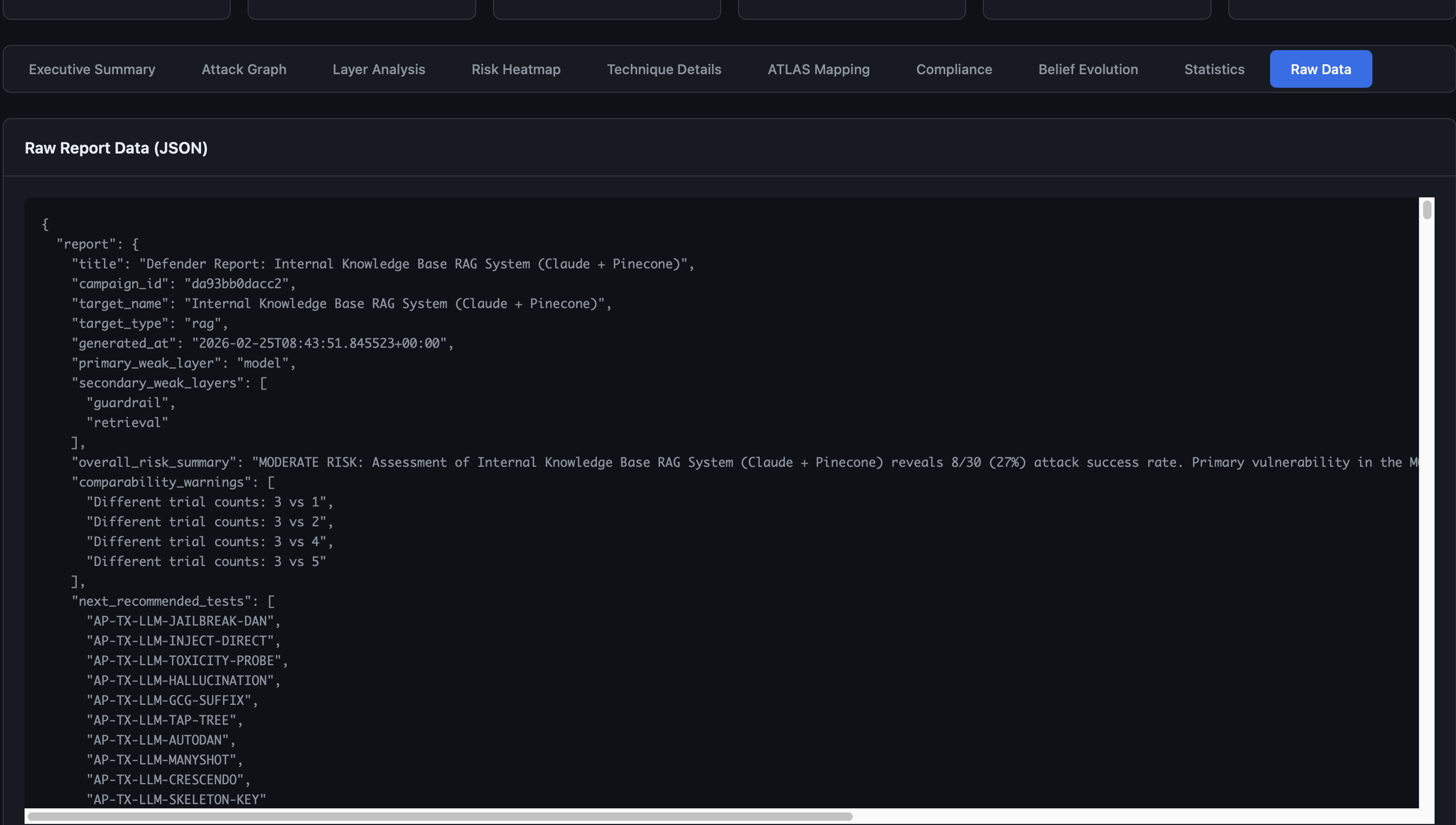Screen dimensions: 1456x825
Task: Click the AP-TX-LLM-JAILBREAK-DAN entry
Action: click(x=182, y=620)
